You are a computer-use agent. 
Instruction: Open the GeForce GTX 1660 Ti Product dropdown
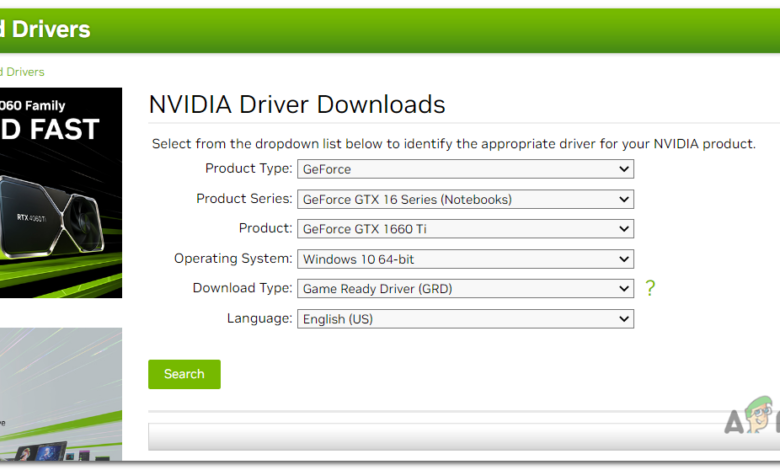[x=465, y=229]
